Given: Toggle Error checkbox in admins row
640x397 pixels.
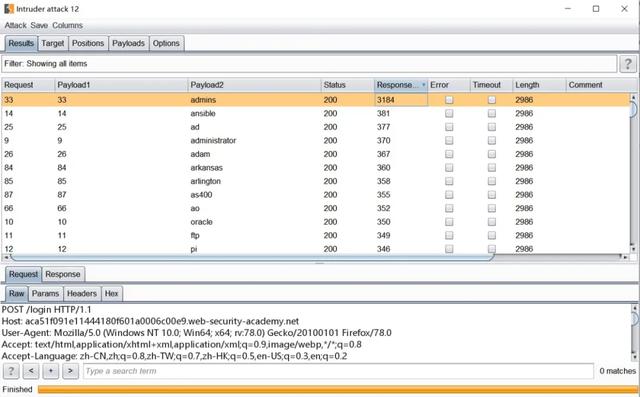Looking at the screenshot, I should (449, 100).
